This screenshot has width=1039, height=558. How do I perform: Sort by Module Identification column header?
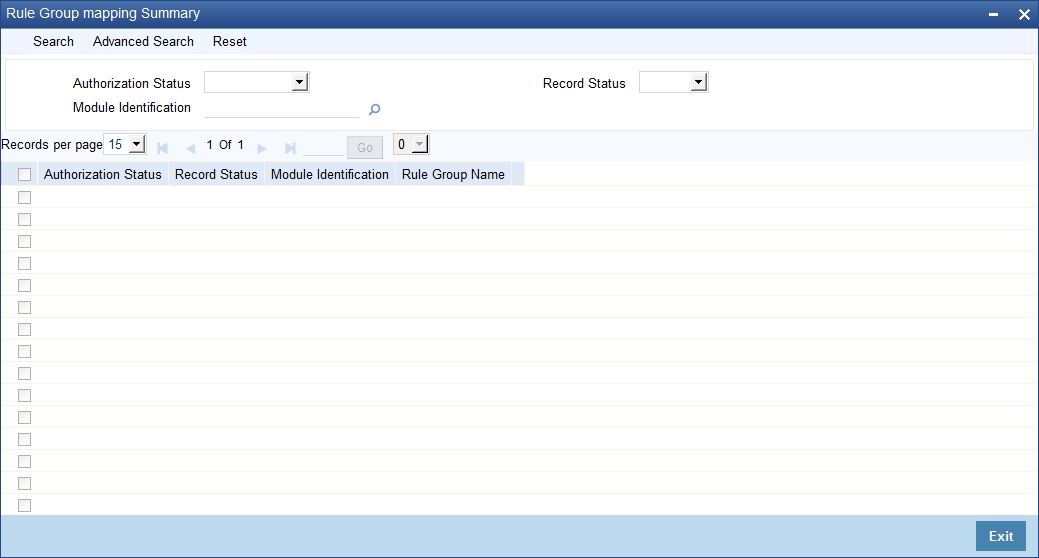[x=330, y=174]
